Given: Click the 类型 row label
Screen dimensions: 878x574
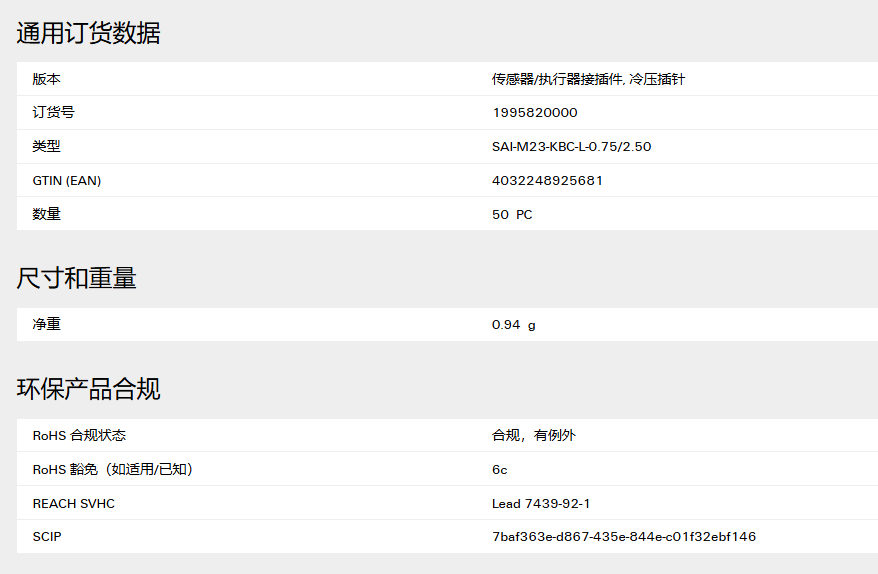Looking at the screenshot, I should [46, 147].
